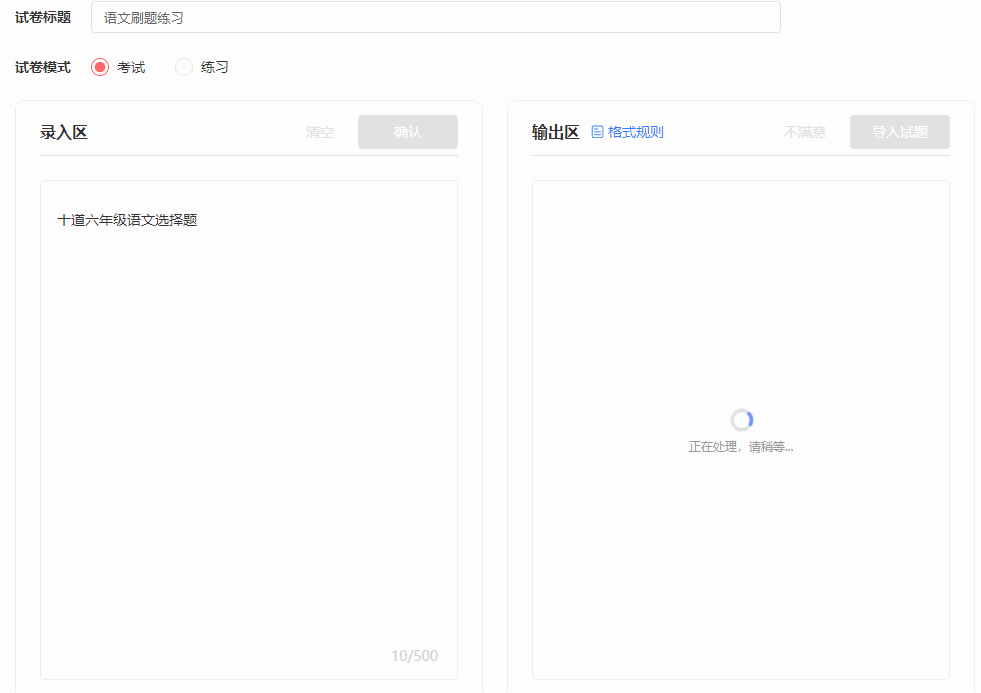The width and height of the screenshot is (981, 693).
Task: Select the 考试 radio button
Action: (x=100, y=67)
